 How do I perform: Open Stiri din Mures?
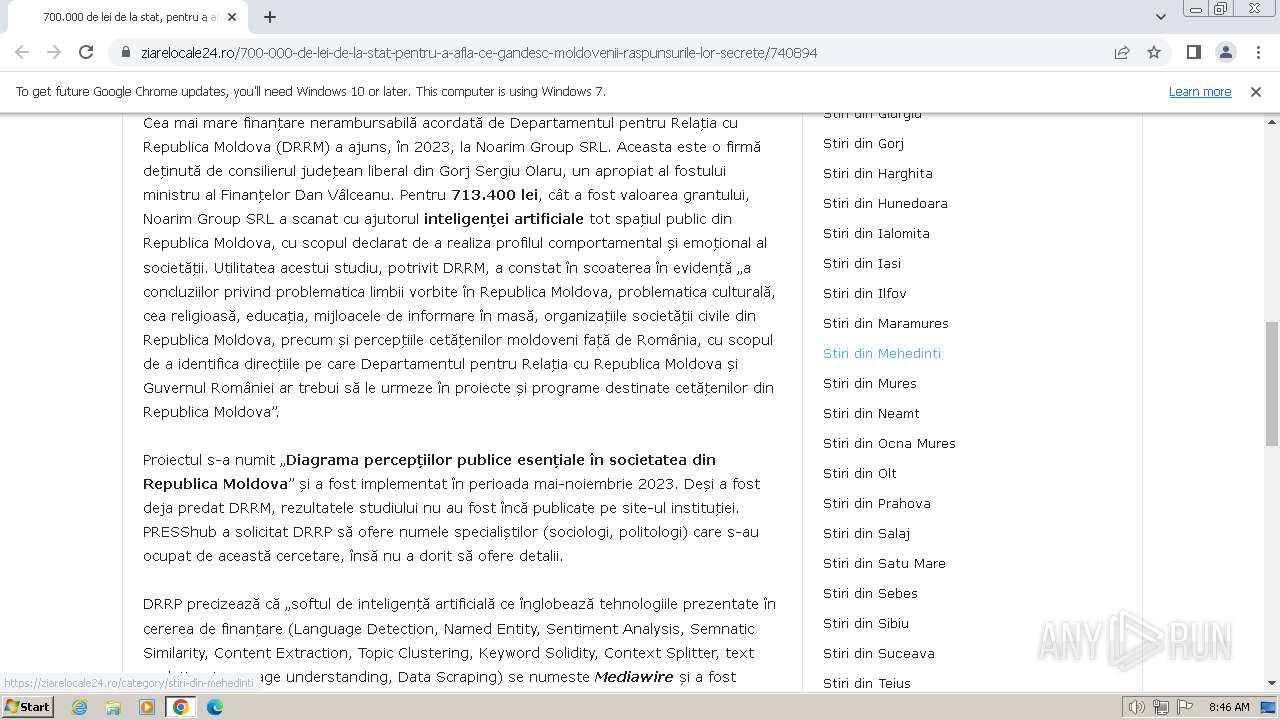(x=870, y=383)
